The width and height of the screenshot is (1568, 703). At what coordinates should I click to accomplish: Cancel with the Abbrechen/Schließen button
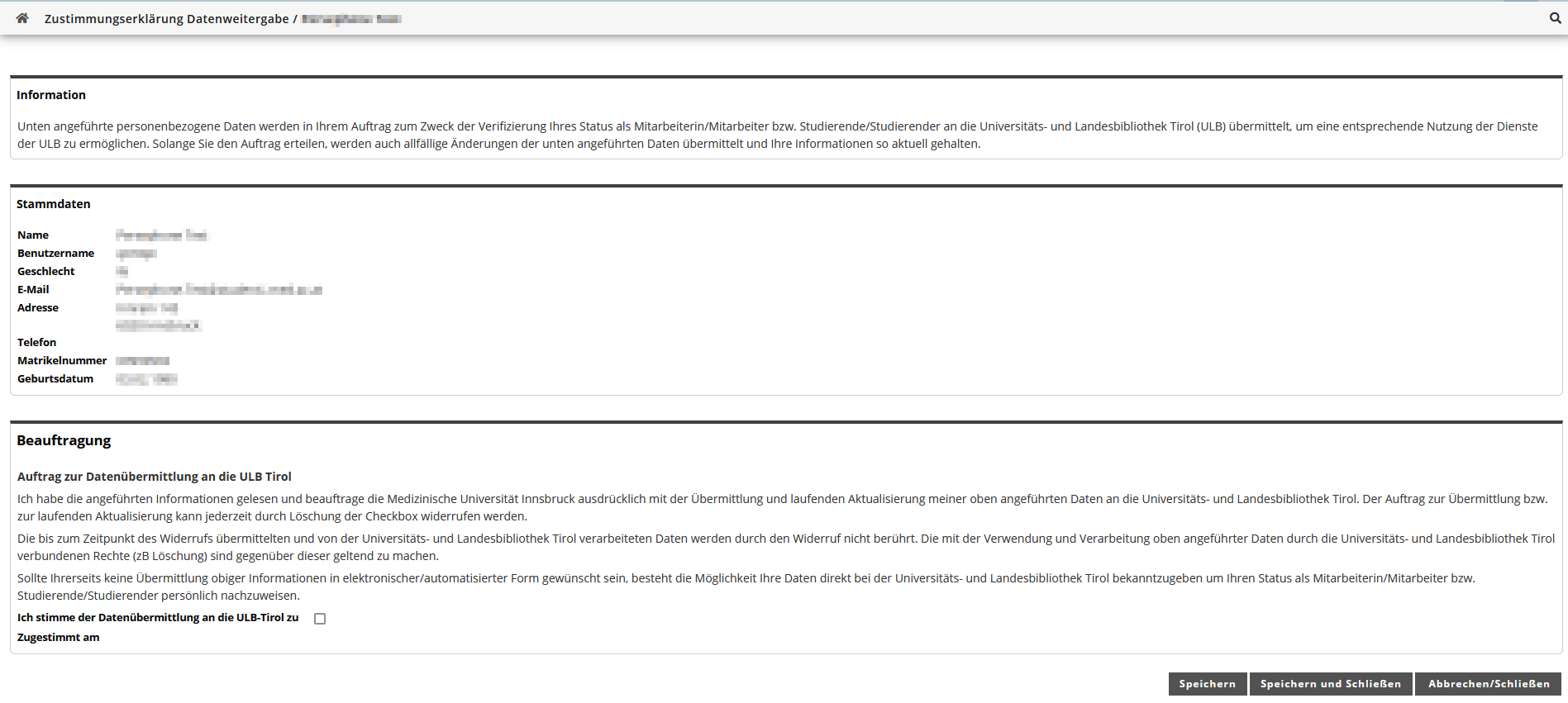tap(1489, 684)
